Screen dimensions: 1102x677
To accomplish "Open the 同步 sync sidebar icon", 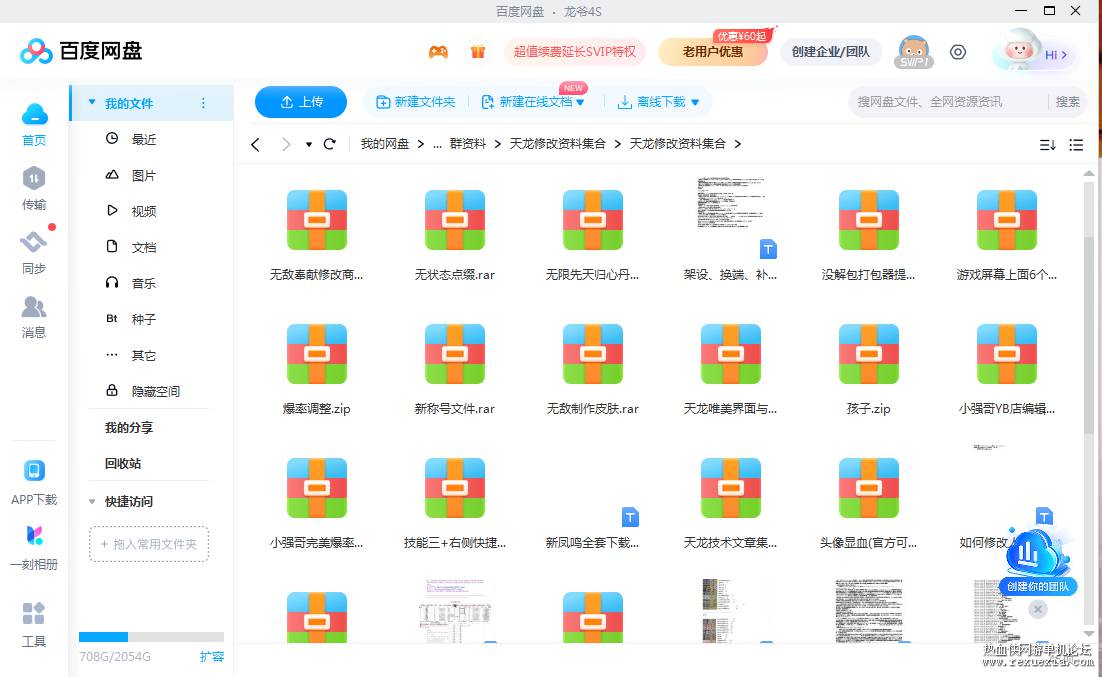I will [34, 252].
